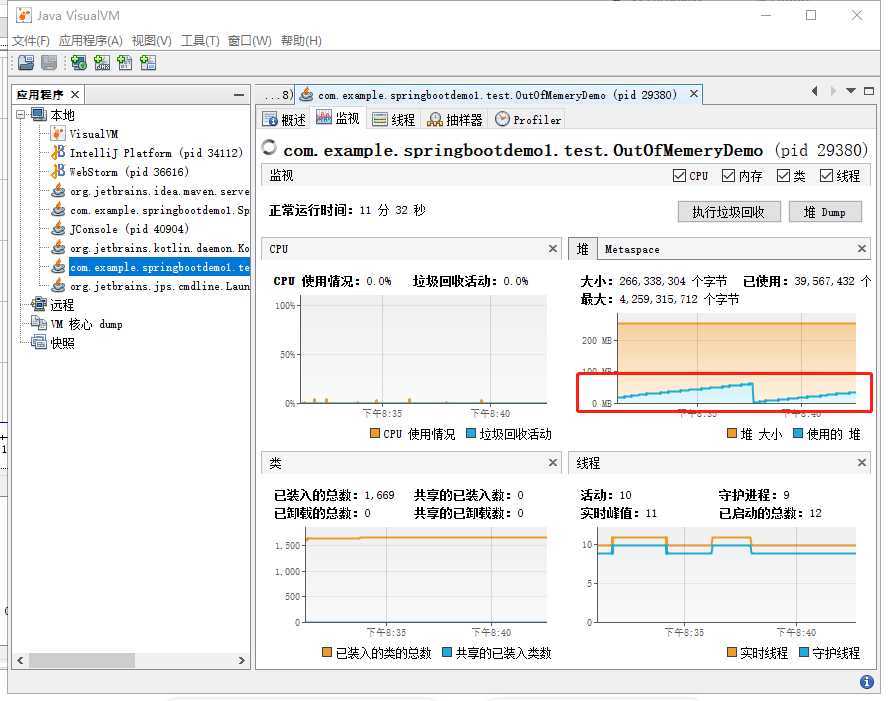Open the 应用程序(A) menu
Viewport: 888px width, 701px height.
coord(91,41)
